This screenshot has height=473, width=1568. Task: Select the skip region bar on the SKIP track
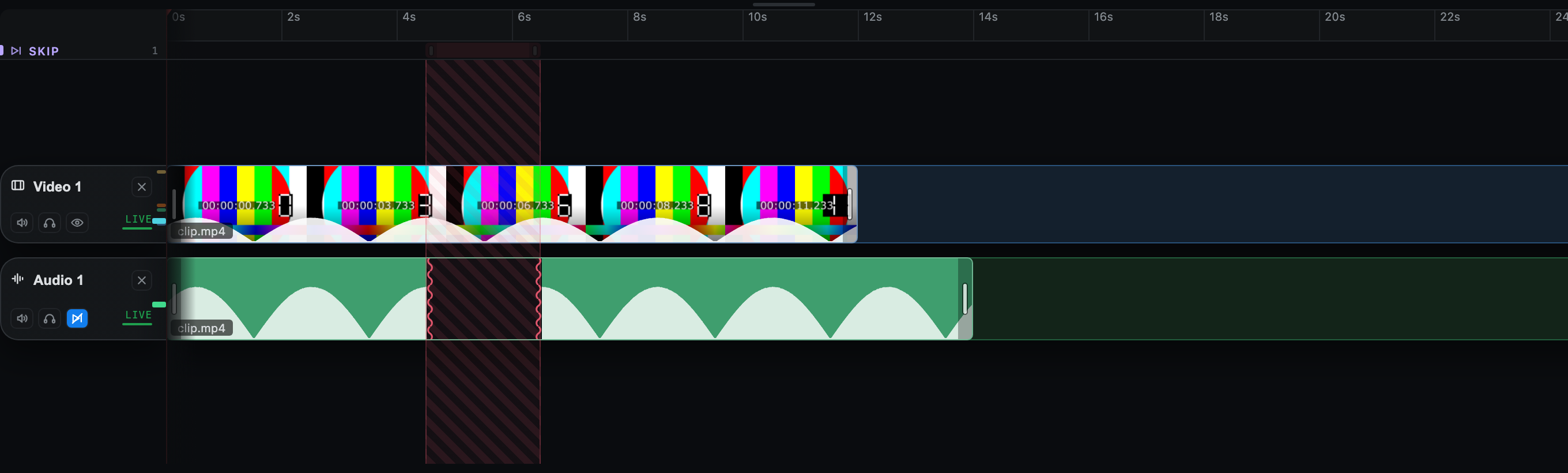click(x=483, y=51)
